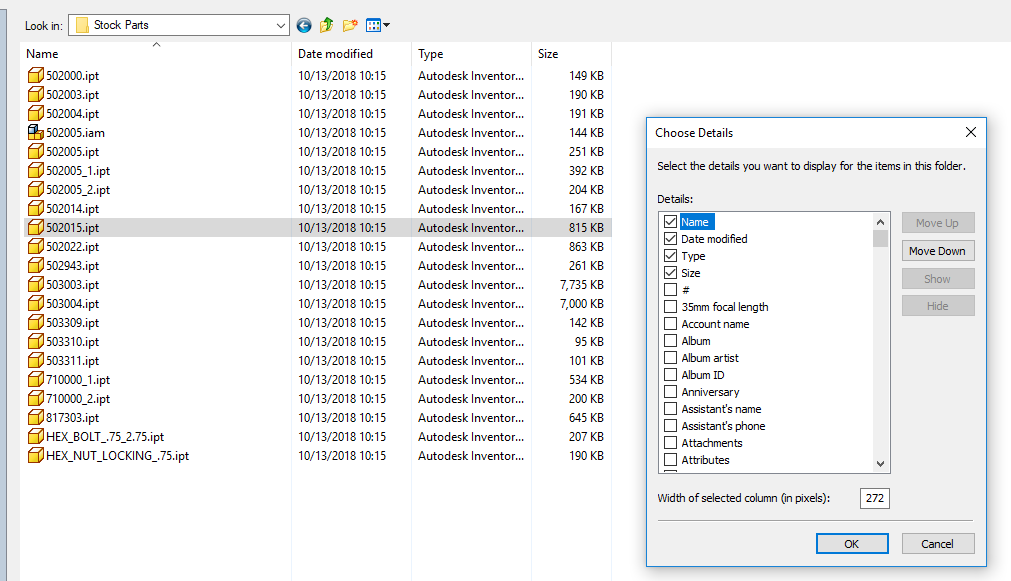Check the Album artist detail
The height and width of the screenshot is (581, 1011).
(670, 357)
